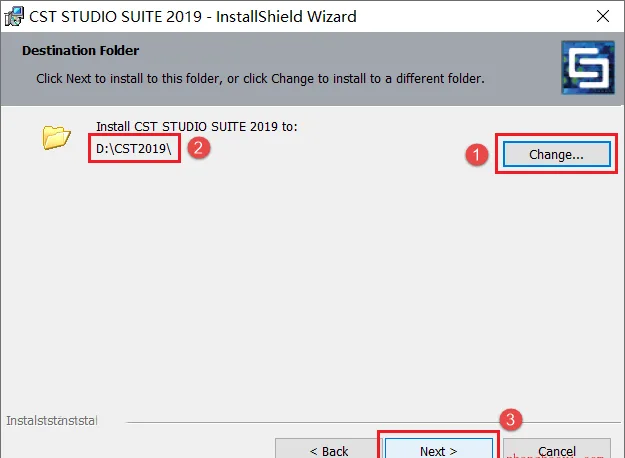Go back with the < Back button

pyautogui.click(x=329, y=449)
